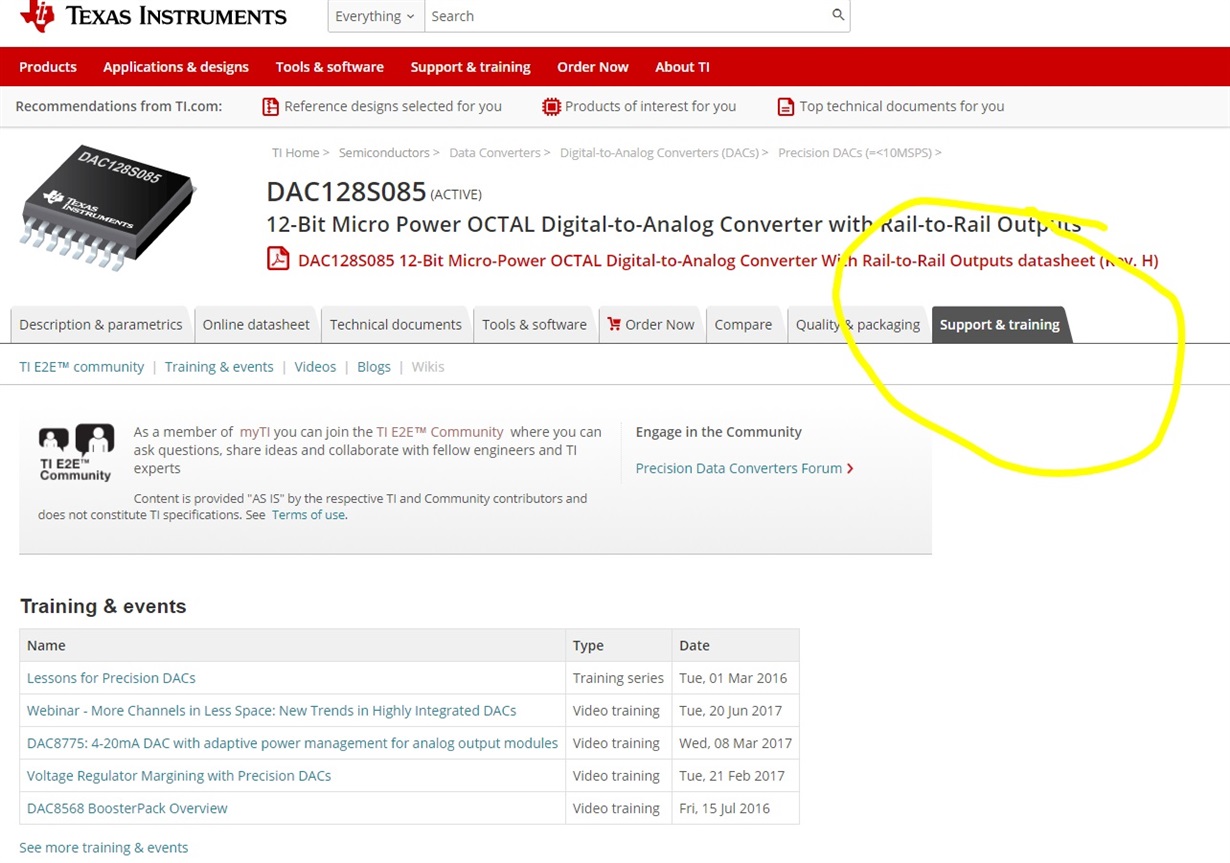
Task: Click the TI E2E Community logo icon
Action: coord(75,453)
